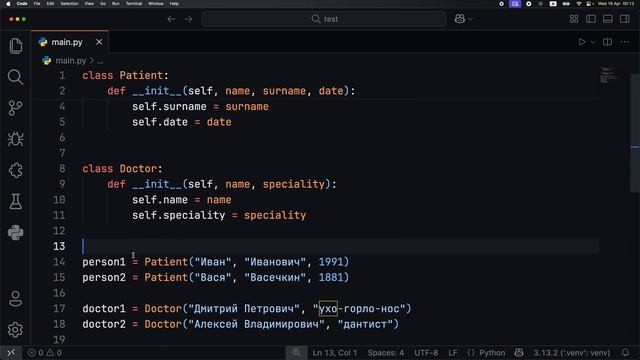Open the Manage gear menu

pyautogui.click(x=16, y=330)
